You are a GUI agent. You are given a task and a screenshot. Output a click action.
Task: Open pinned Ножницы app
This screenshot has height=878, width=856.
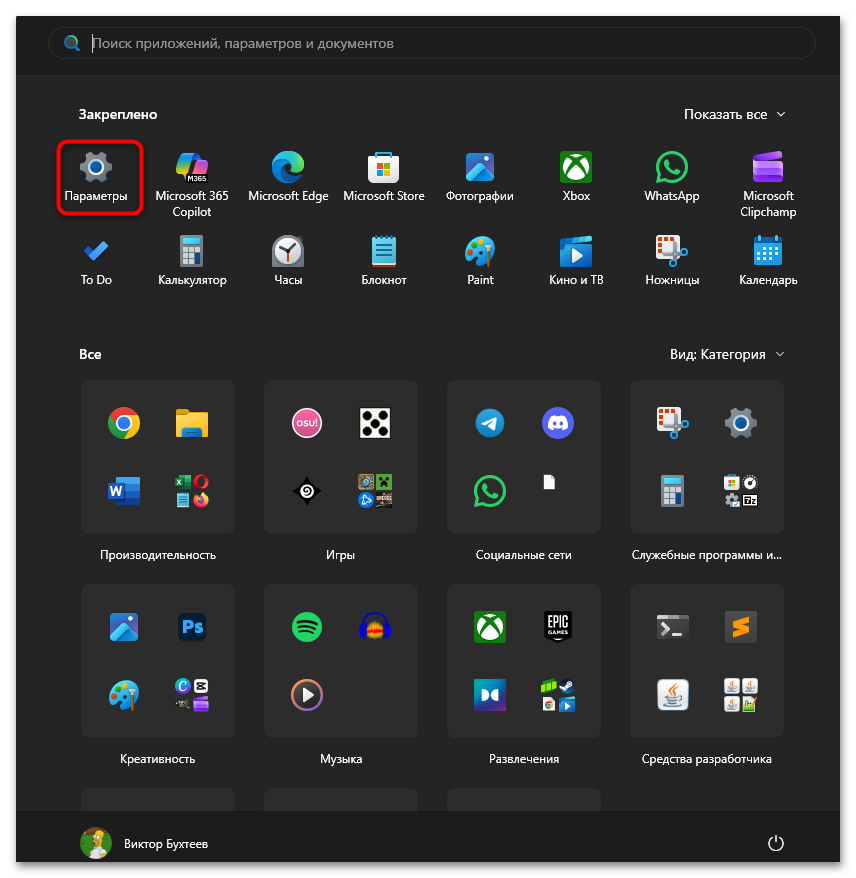[x=672, y=261]
